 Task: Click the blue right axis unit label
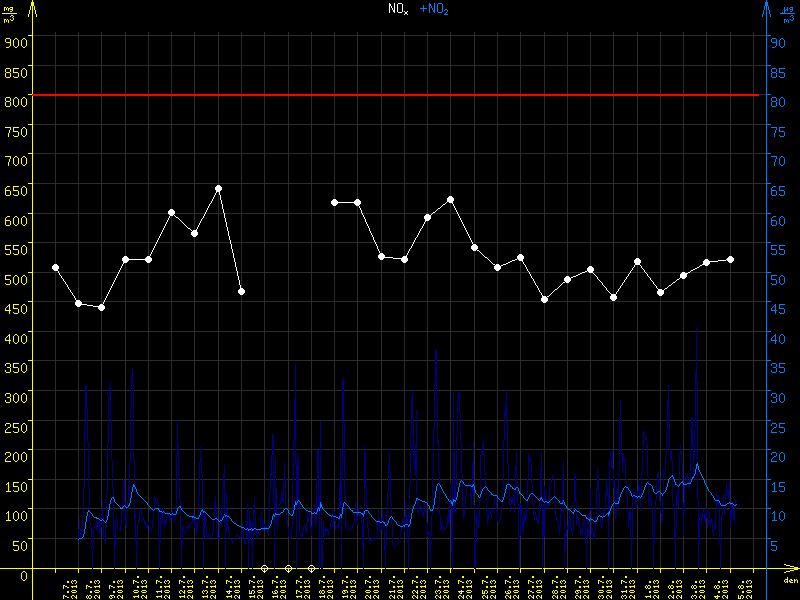click(x=789, y=12)
